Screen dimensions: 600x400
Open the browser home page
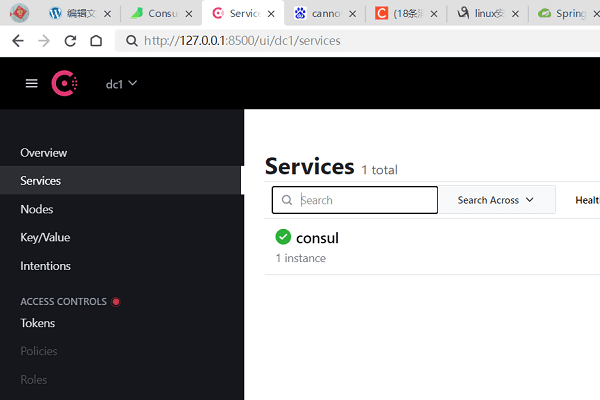click(x=96, y=41)
